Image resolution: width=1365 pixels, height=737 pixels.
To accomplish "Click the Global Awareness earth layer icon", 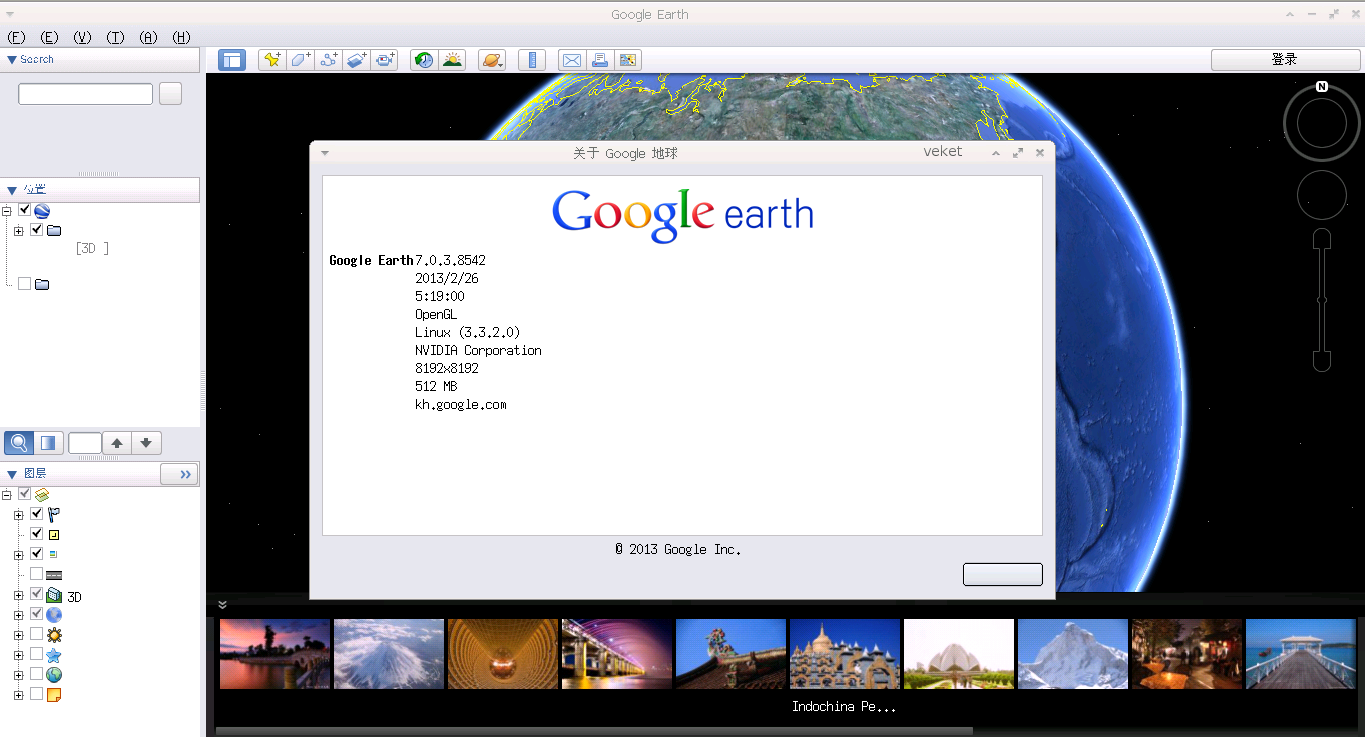I will point(54,675).
